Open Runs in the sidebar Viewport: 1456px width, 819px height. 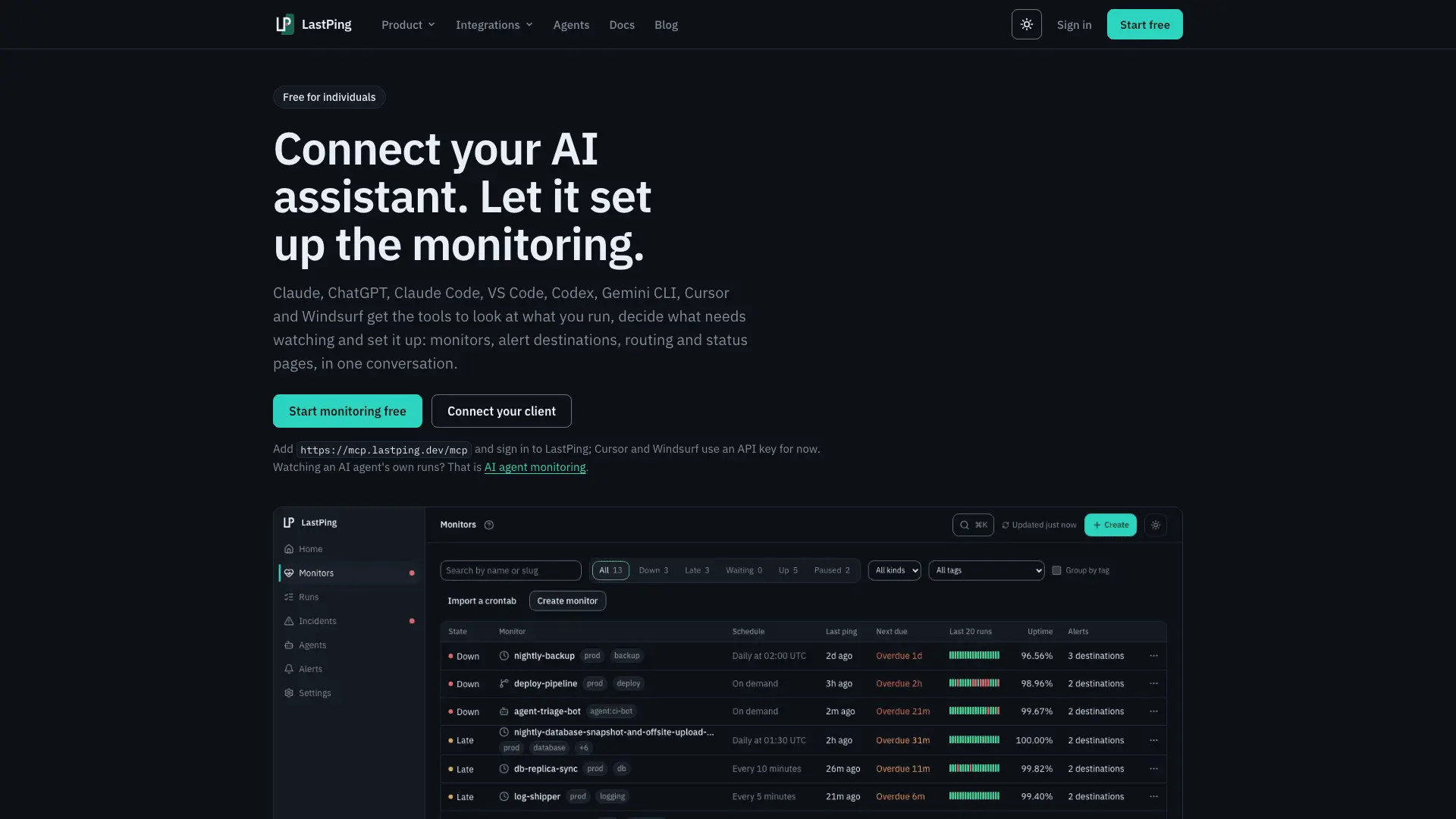pos(349,597)
